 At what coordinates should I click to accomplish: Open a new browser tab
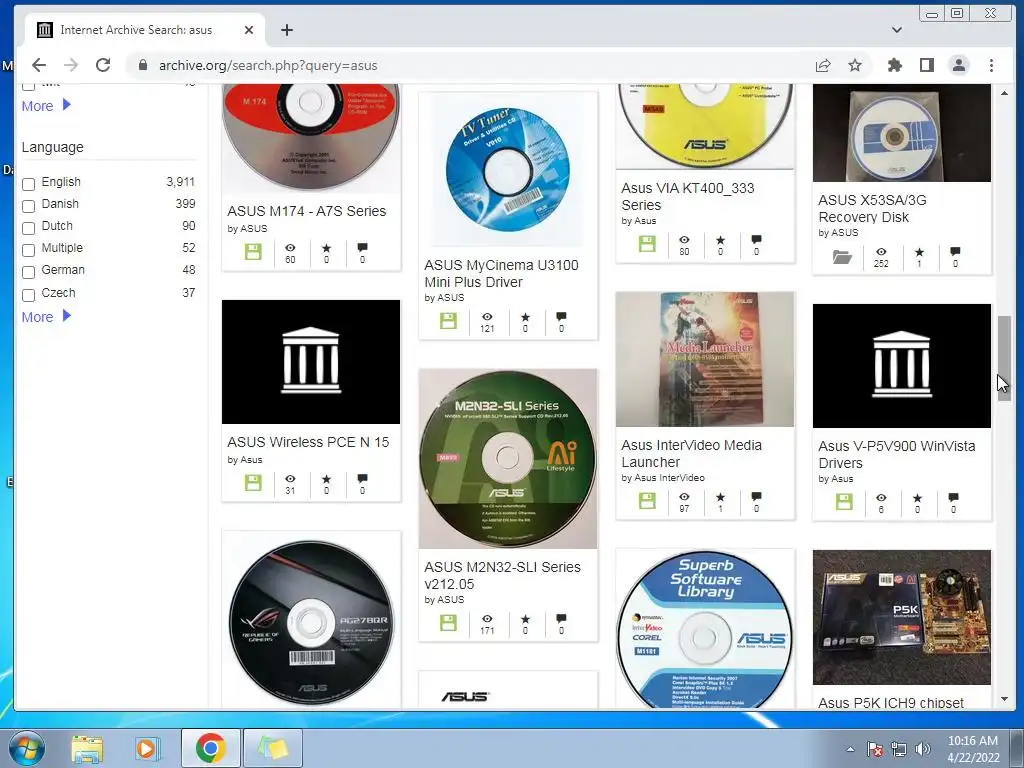(287, 30)
